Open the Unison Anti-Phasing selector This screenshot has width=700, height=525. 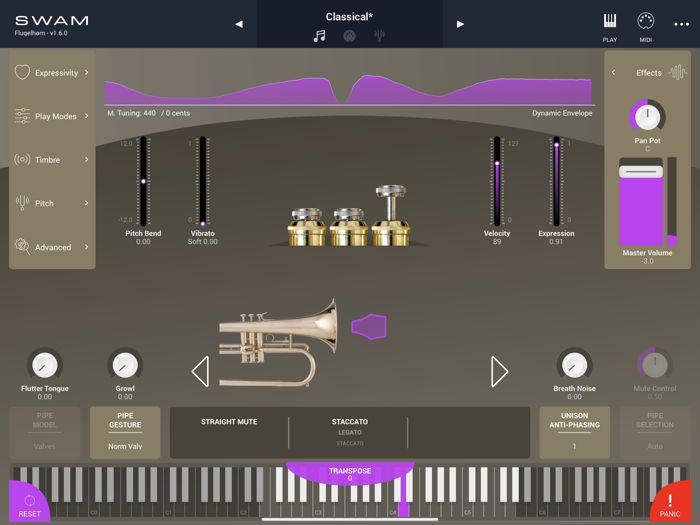point(574,432)
